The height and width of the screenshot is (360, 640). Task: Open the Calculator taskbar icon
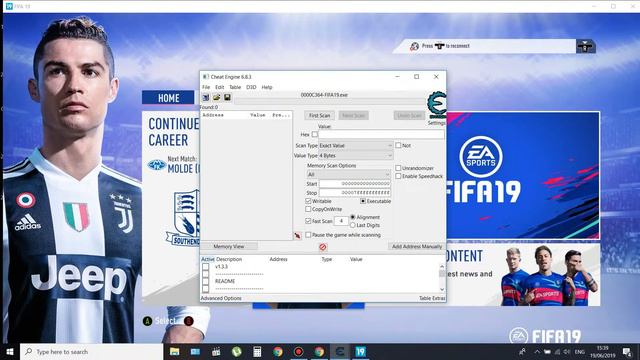pyautogui.click(x=257, y=351)
